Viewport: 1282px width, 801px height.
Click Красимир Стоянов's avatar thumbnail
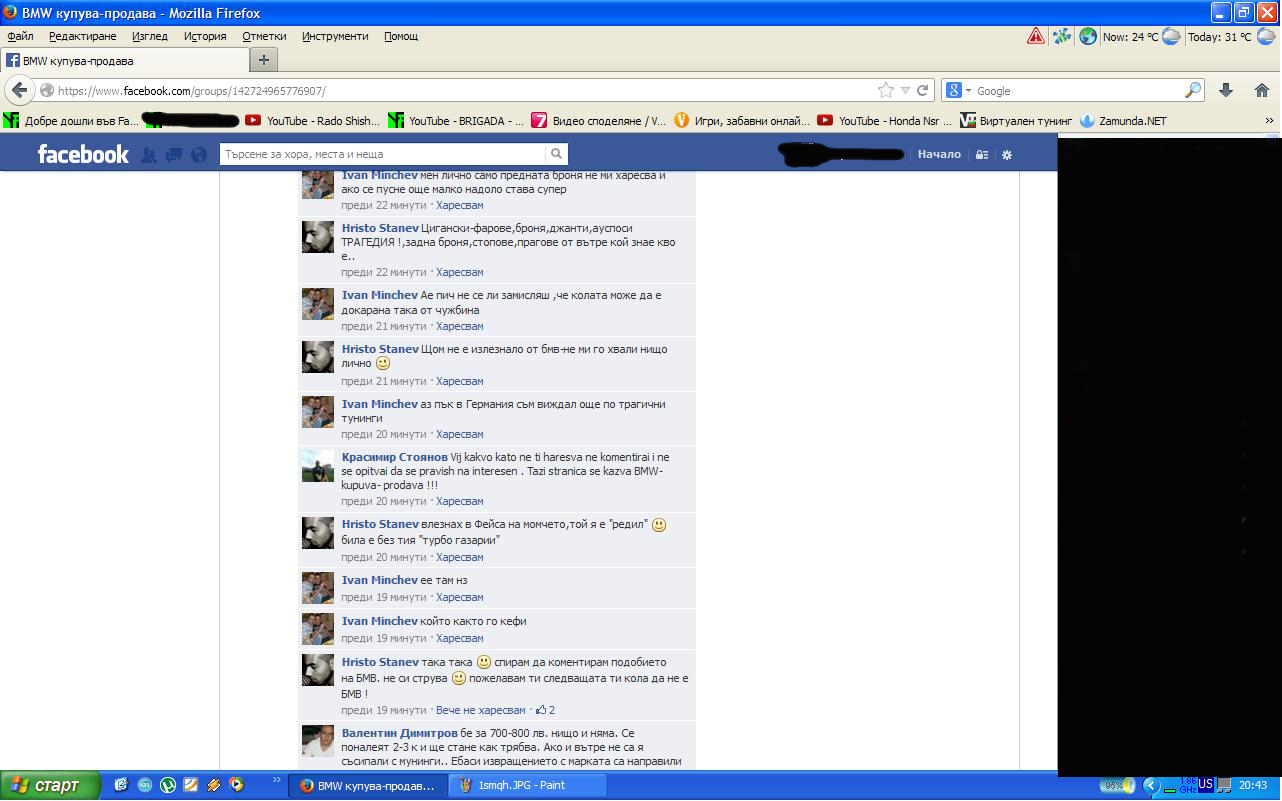click(x=318, y=466)
